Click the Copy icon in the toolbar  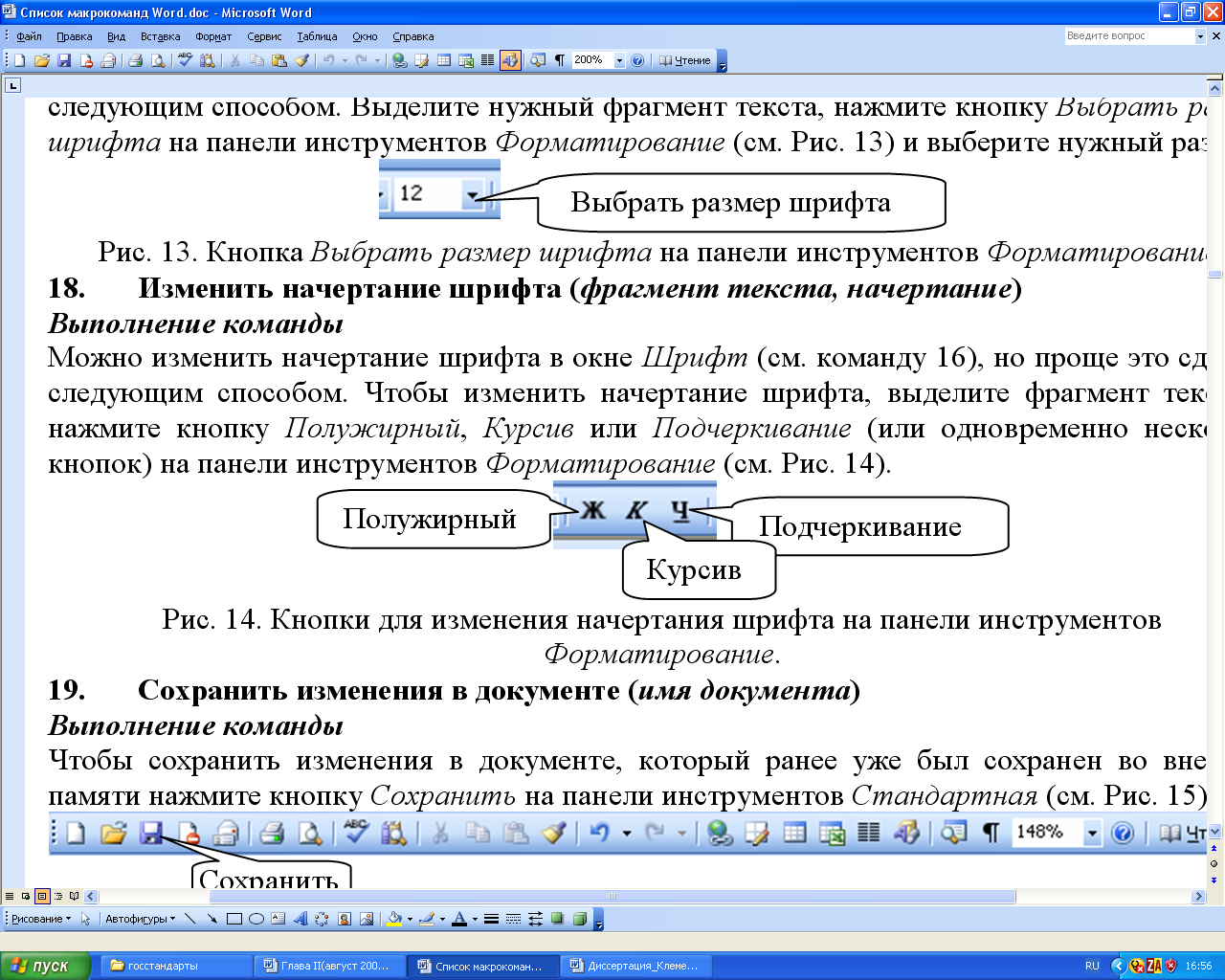coord(256,60)
